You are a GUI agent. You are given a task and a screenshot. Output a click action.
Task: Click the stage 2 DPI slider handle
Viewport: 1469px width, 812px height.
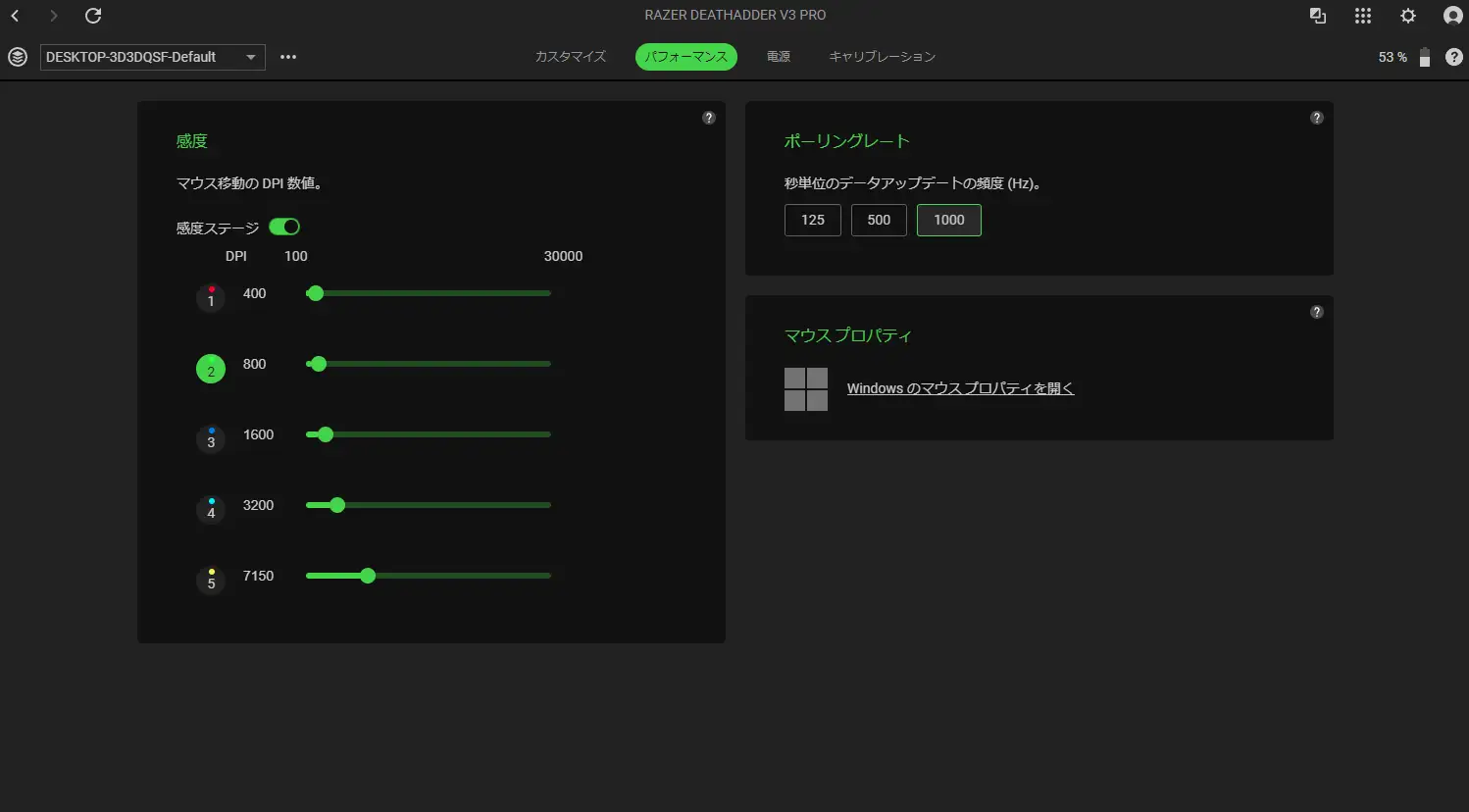tap(318, 364)
